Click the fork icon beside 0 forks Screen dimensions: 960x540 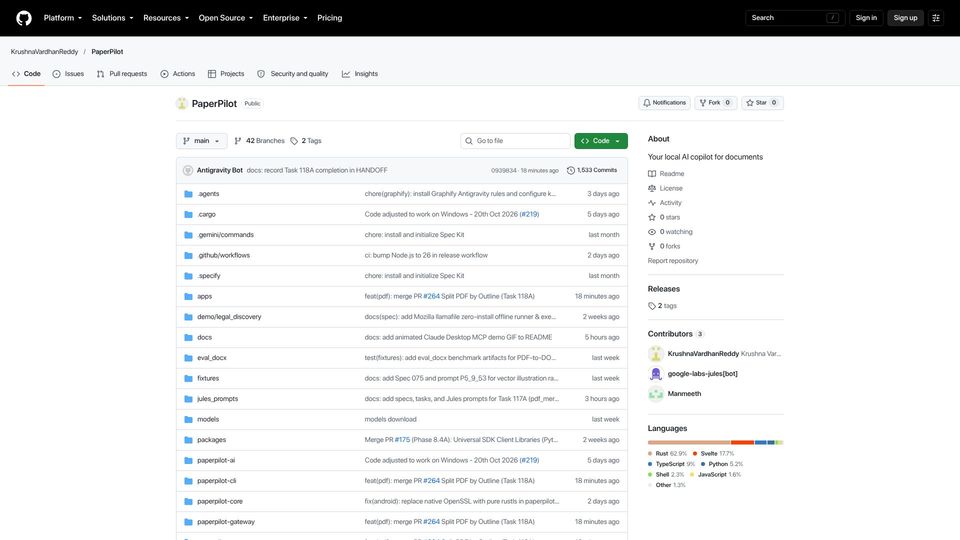(652, 246)
